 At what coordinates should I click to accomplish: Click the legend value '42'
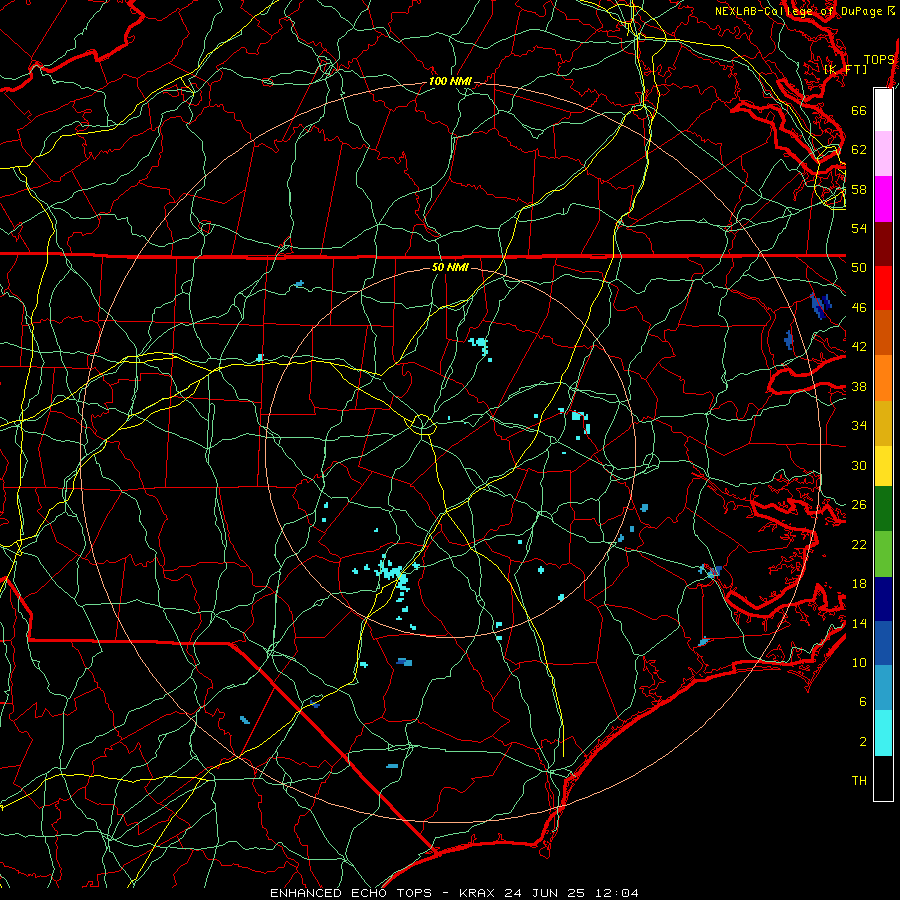coord(859,347)
